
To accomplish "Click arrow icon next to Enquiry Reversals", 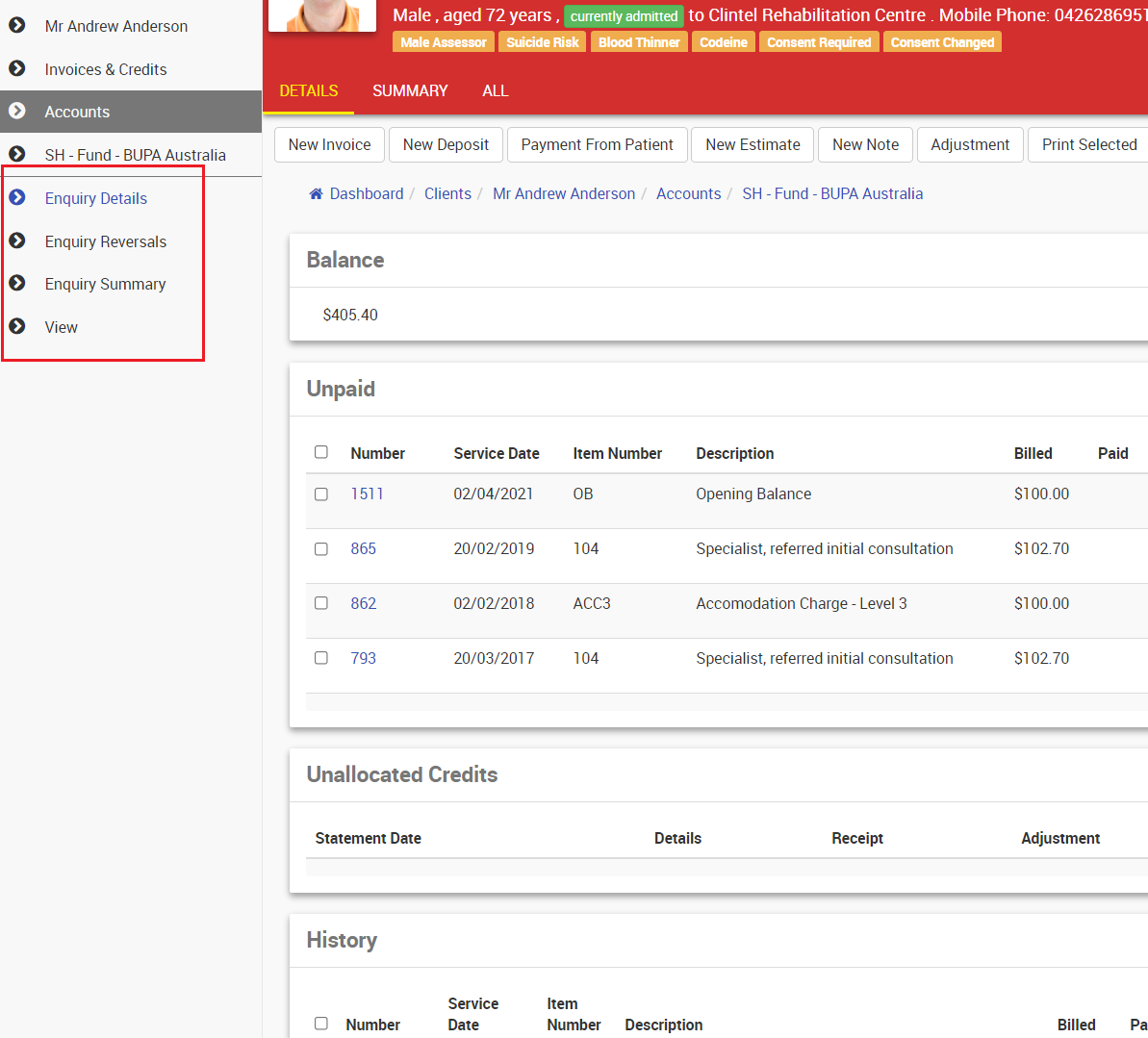I will coord(17,241).
